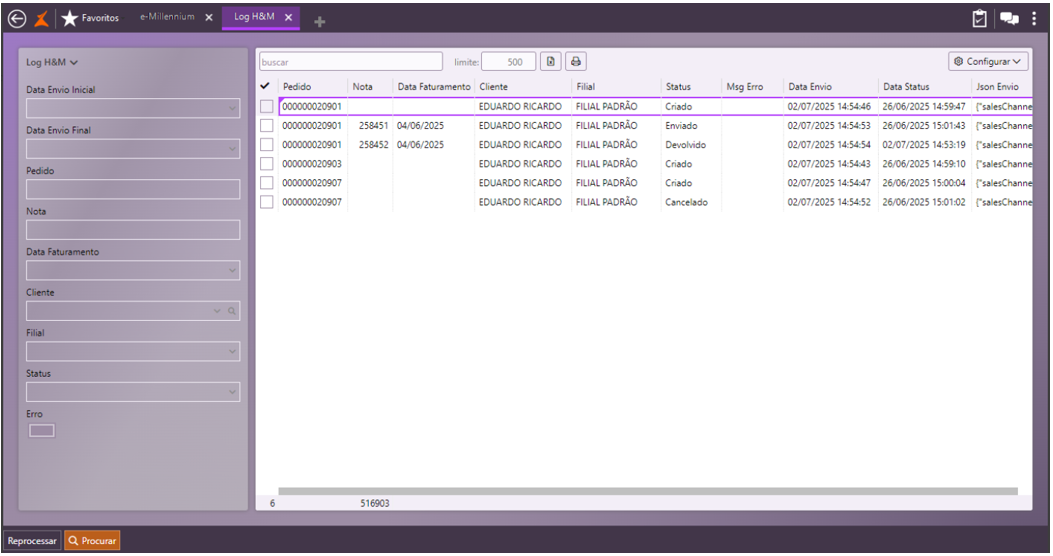The width and height of the screenshot is (1053, 556).
Task: Select the Cancelado status cell
Action: point(686,202)
